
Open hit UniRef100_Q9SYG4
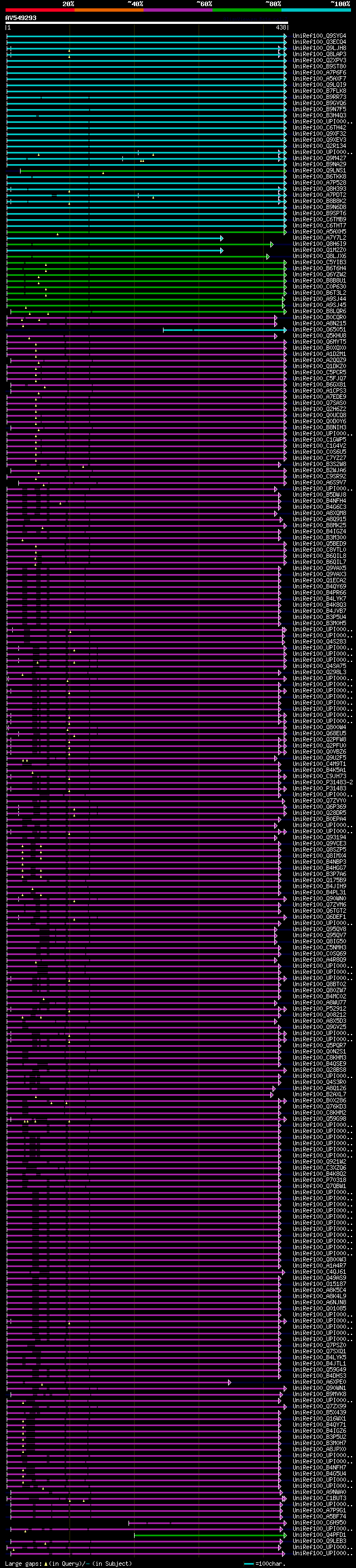coord(319,36)
